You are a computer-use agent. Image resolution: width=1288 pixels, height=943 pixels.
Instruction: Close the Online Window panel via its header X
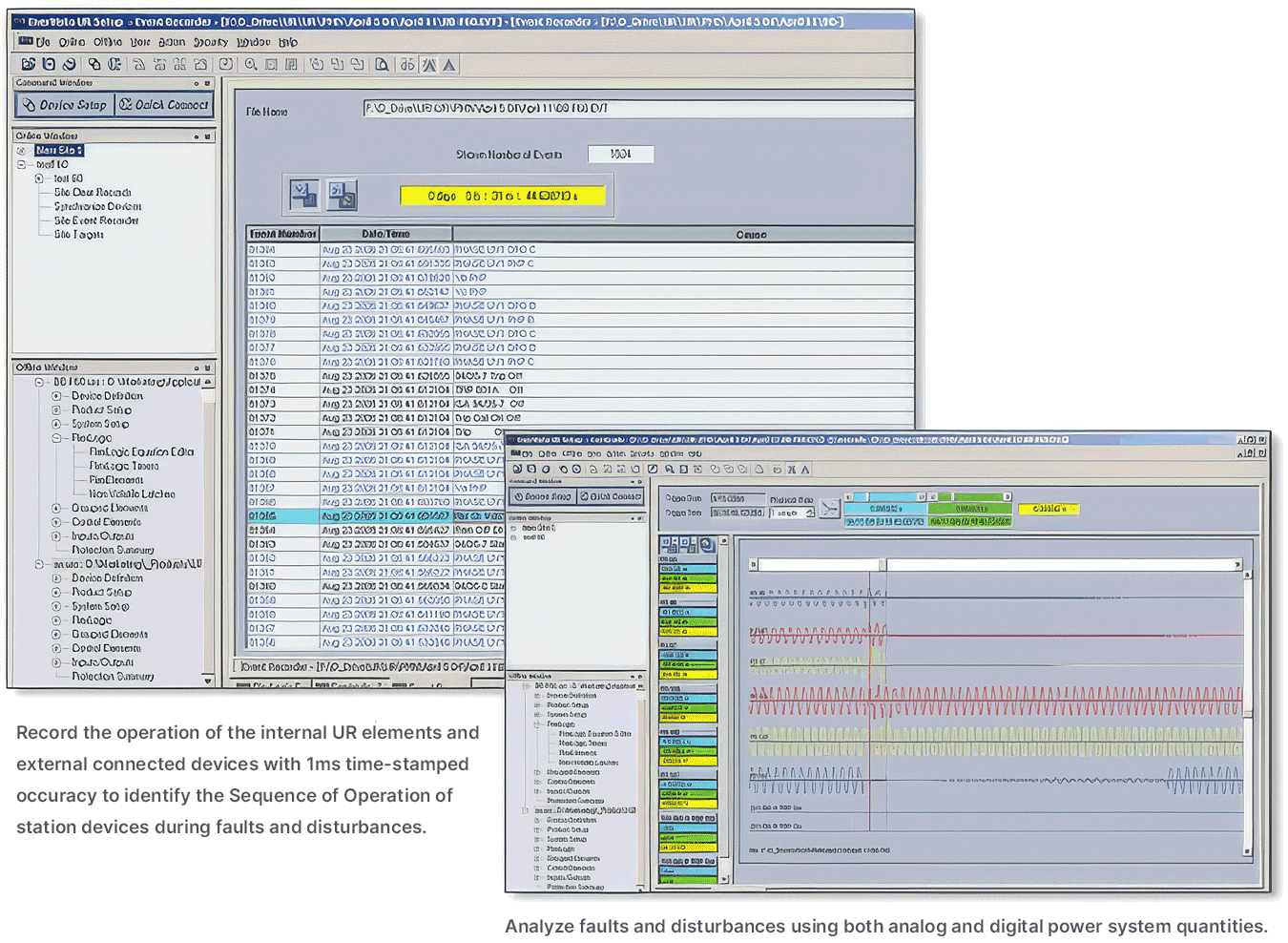tap(207, 136)
